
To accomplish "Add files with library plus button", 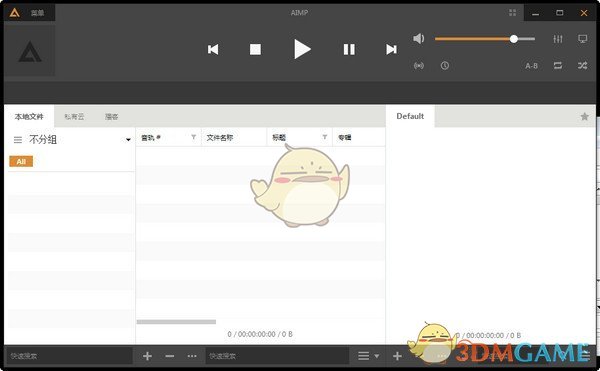I will (x=147, y=356).
